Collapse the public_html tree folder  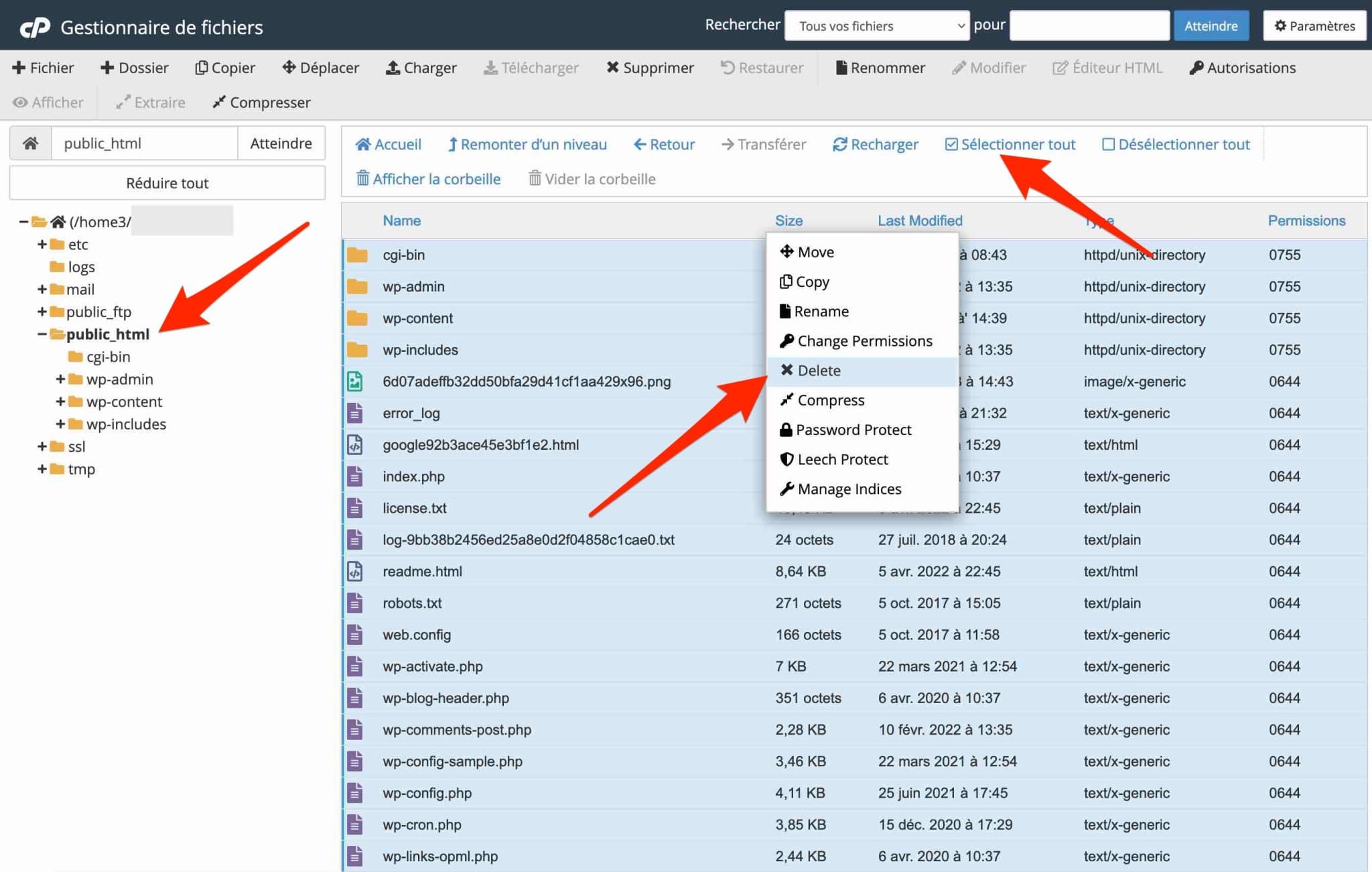pos(42,334)
